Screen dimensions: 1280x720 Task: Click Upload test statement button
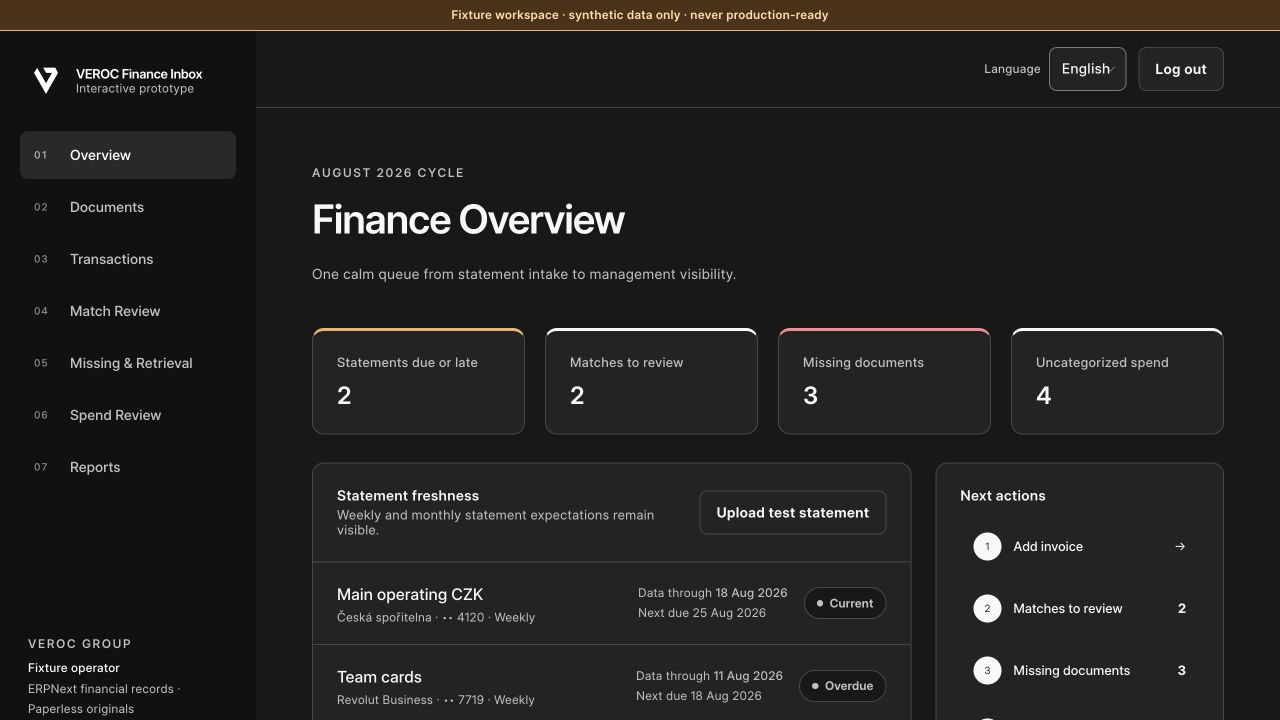coord(792,513)
